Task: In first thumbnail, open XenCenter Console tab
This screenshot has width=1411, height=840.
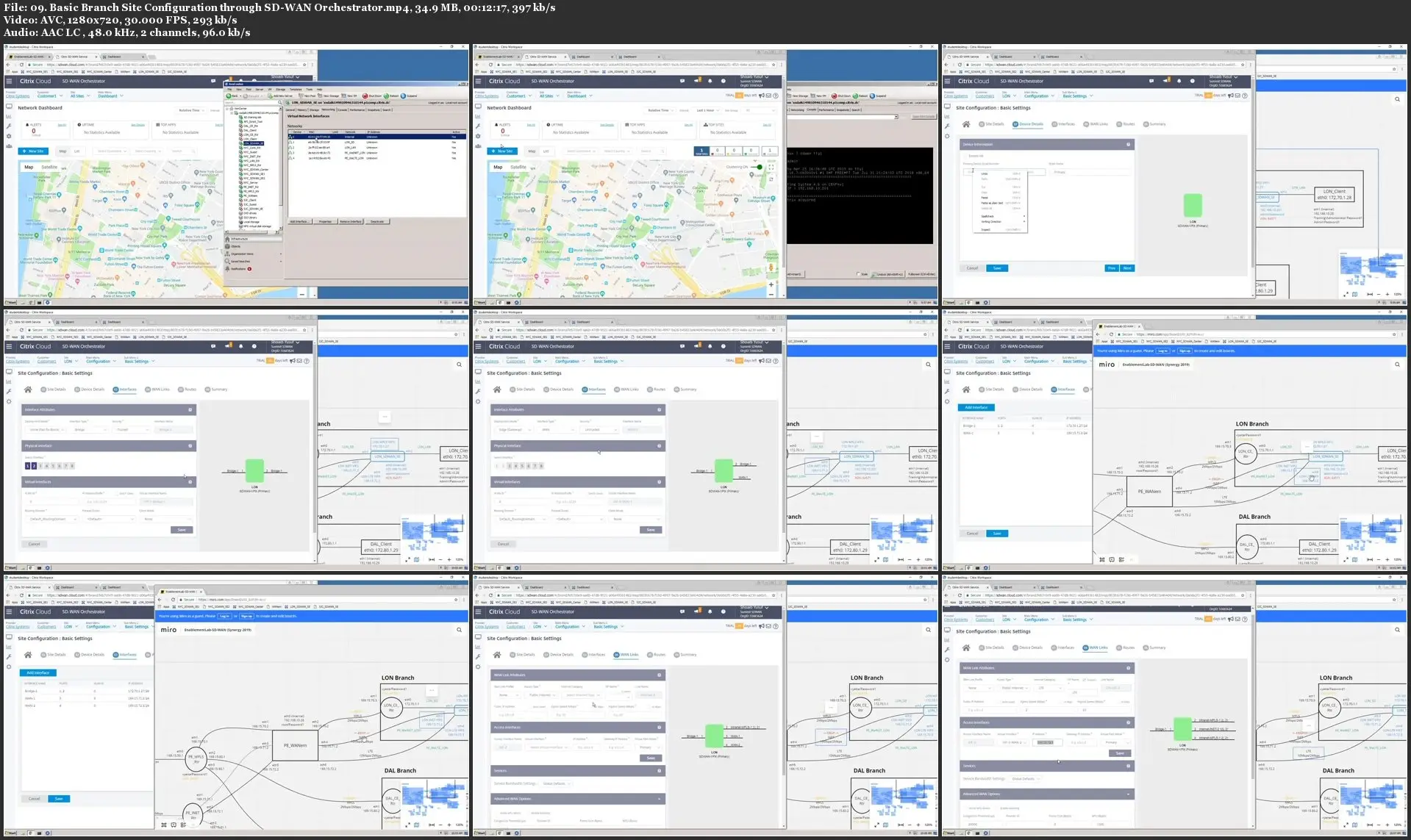Action: coord(342,110)
